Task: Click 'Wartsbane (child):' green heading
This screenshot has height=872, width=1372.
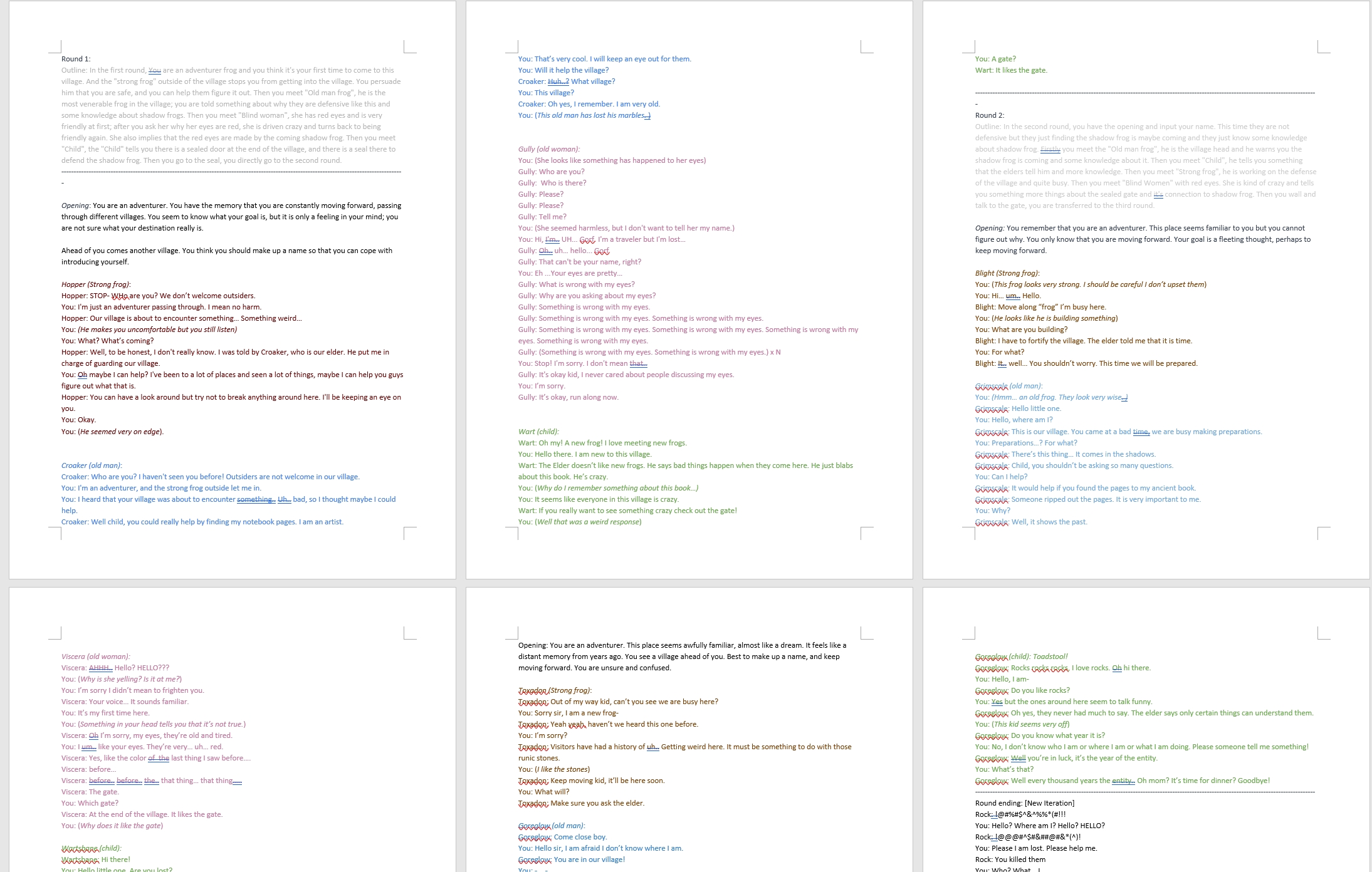Action: tap(91, 848)
